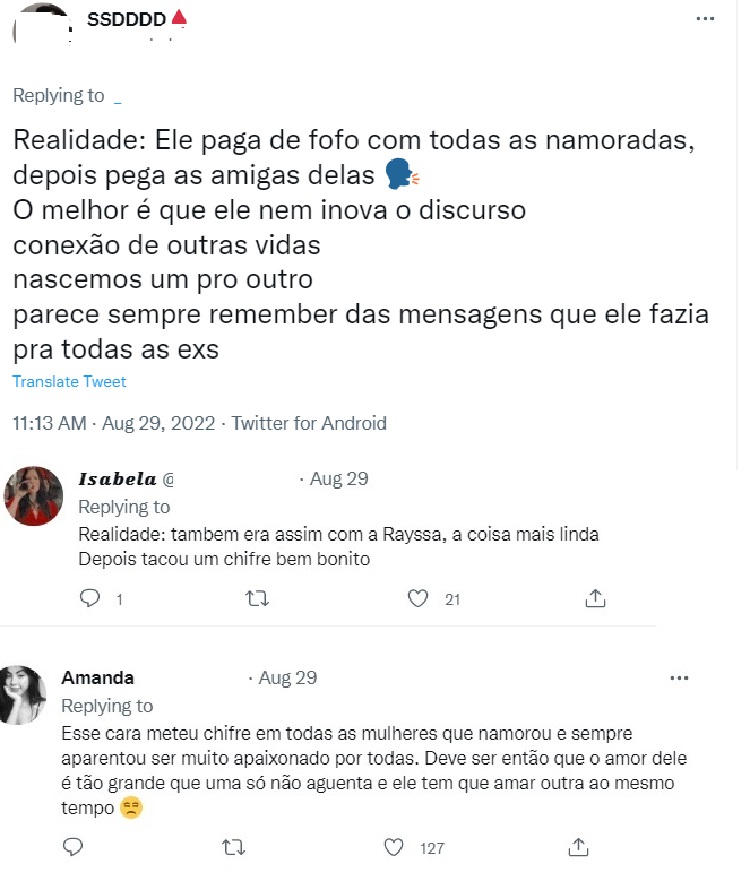Open more options on Amanda's reply
Image resolution: width=750 pixels, height=881 pixels.
[680, 678]
